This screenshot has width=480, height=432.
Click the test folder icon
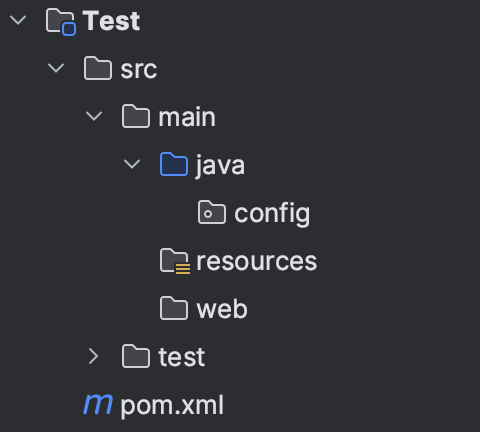click(x=136, y=356)
